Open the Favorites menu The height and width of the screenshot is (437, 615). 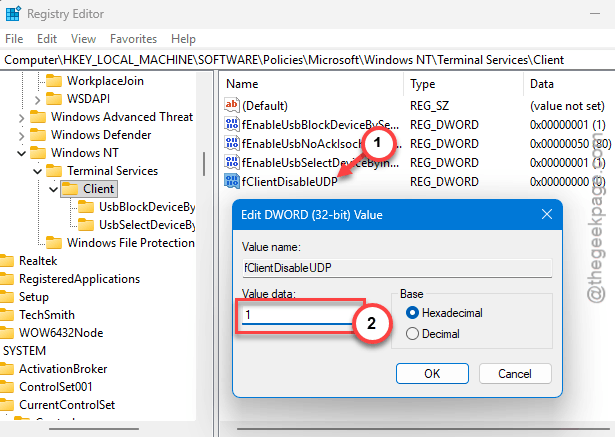click(x=133, y=39)
